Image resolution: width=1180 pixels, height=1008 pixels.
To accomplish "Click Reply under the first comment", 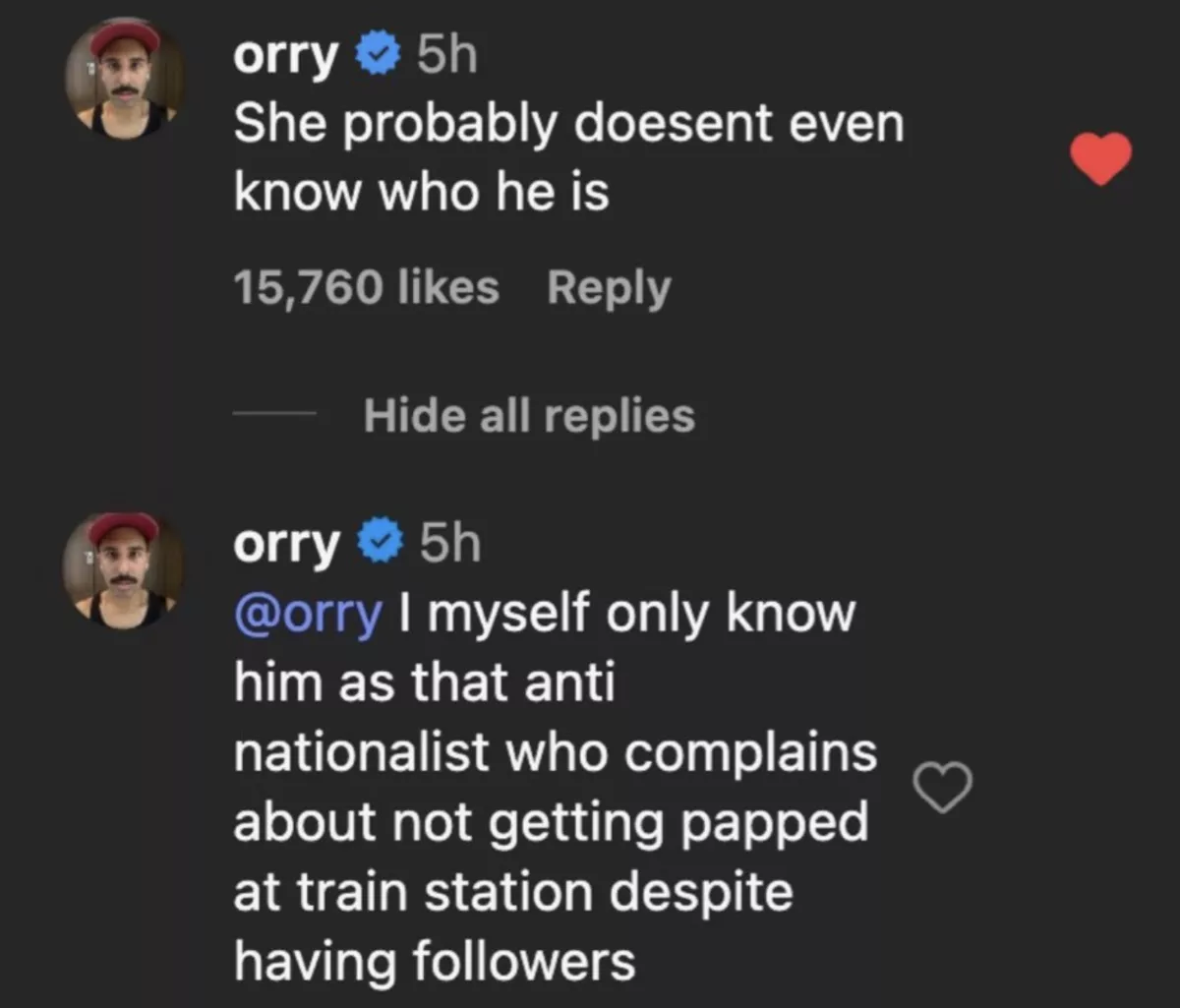I will [608, 286].
